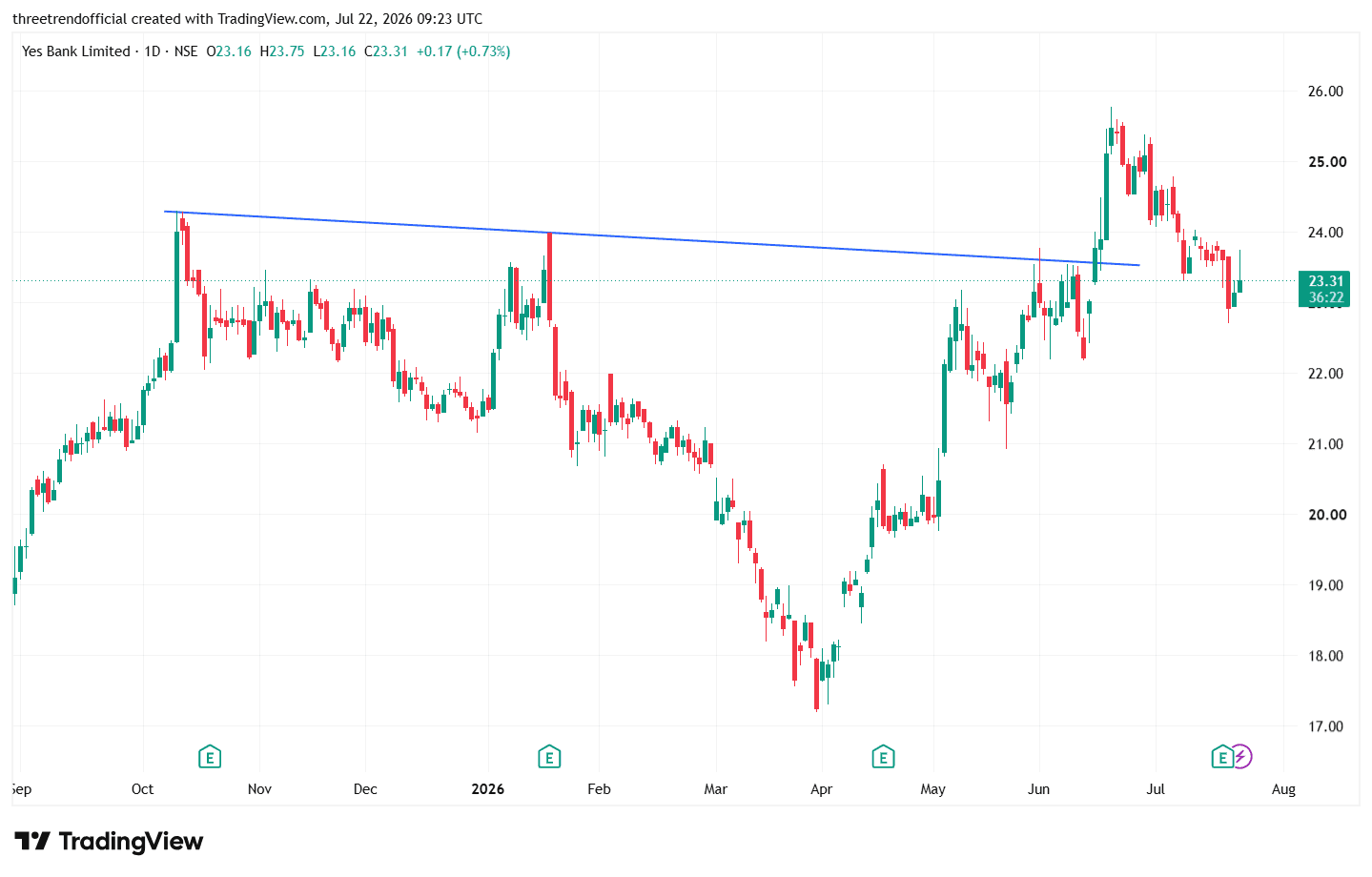This screenshot has width=1372, height=877.
Task: Click the threetrendofficial attribution header text
Action: pyautogui.click(x=248, y=19)
